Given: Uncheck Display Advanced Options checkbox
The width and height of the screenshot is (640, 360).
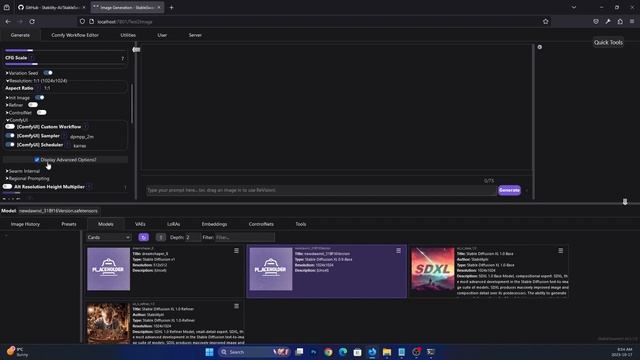Looking at the screenshot, I should (x=37, y=160).
